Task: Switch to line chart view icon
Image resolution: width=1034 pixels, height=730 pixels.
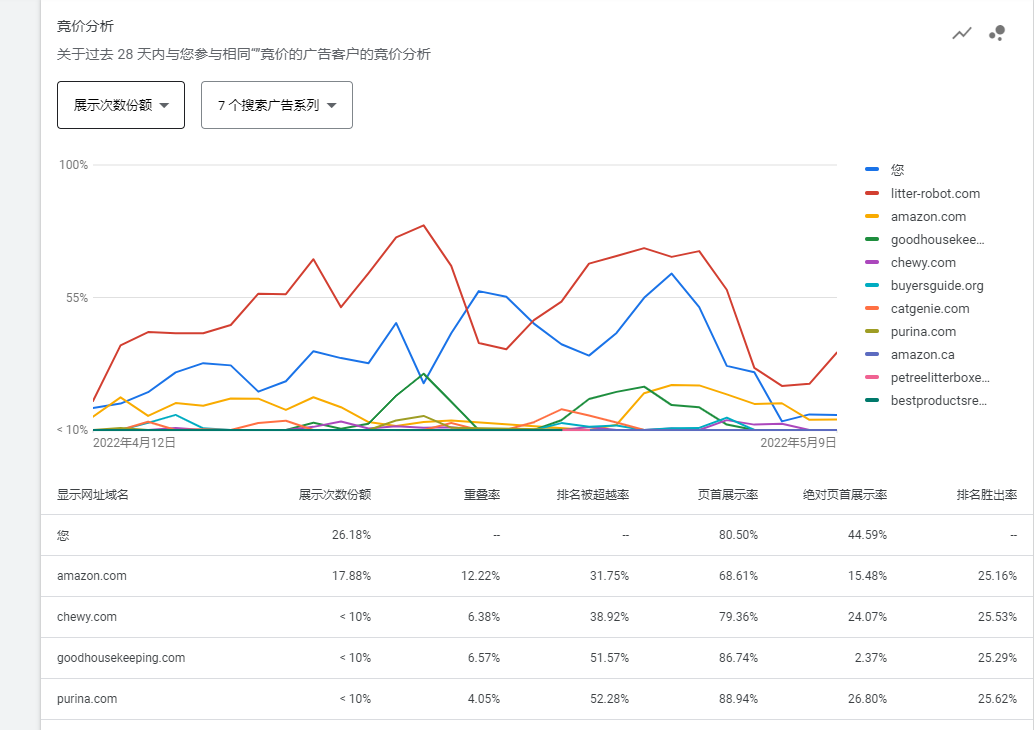Action: [962, 33]
